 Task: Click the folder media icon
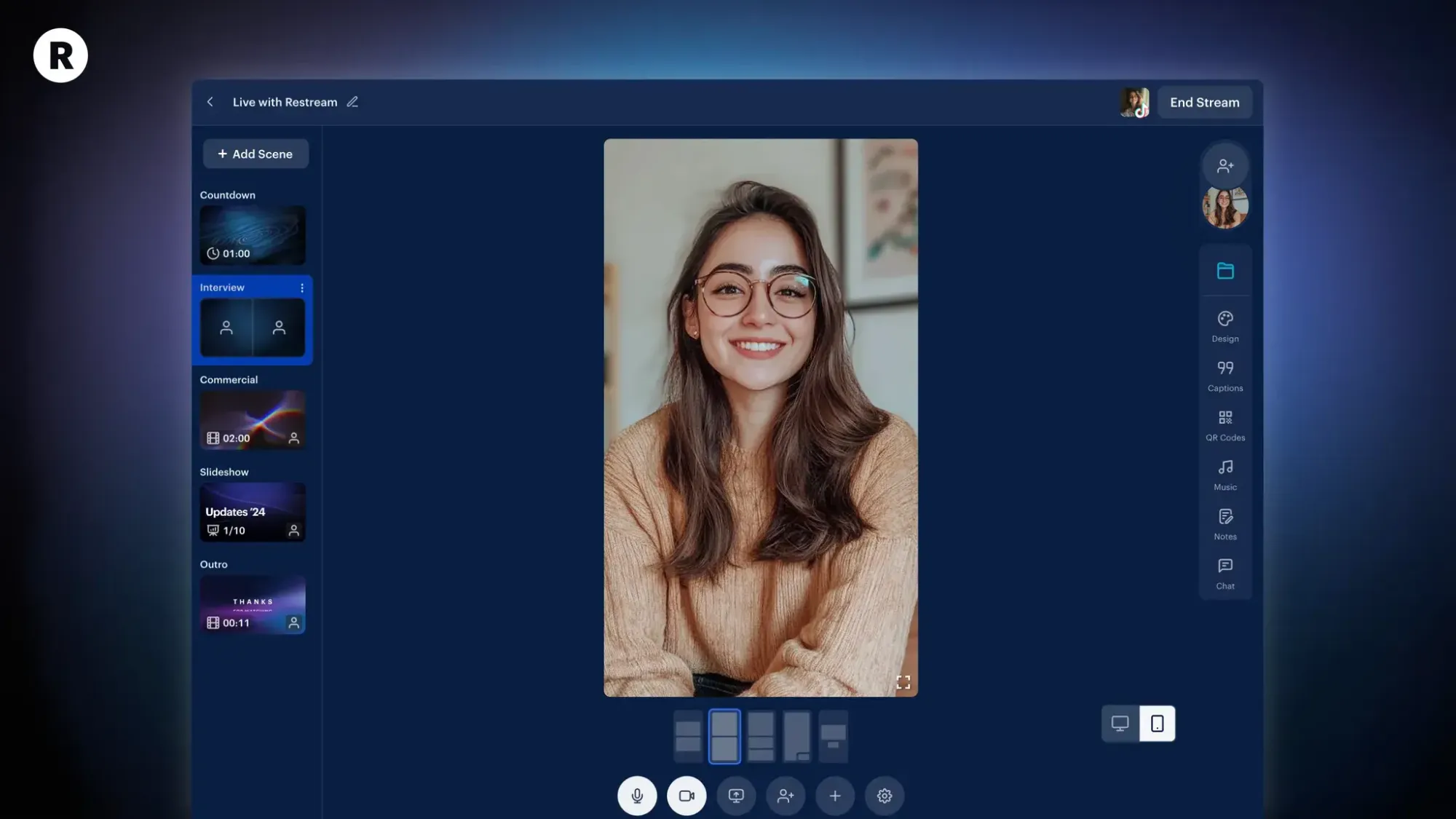pyautogui.click(x=1225, y=271)
